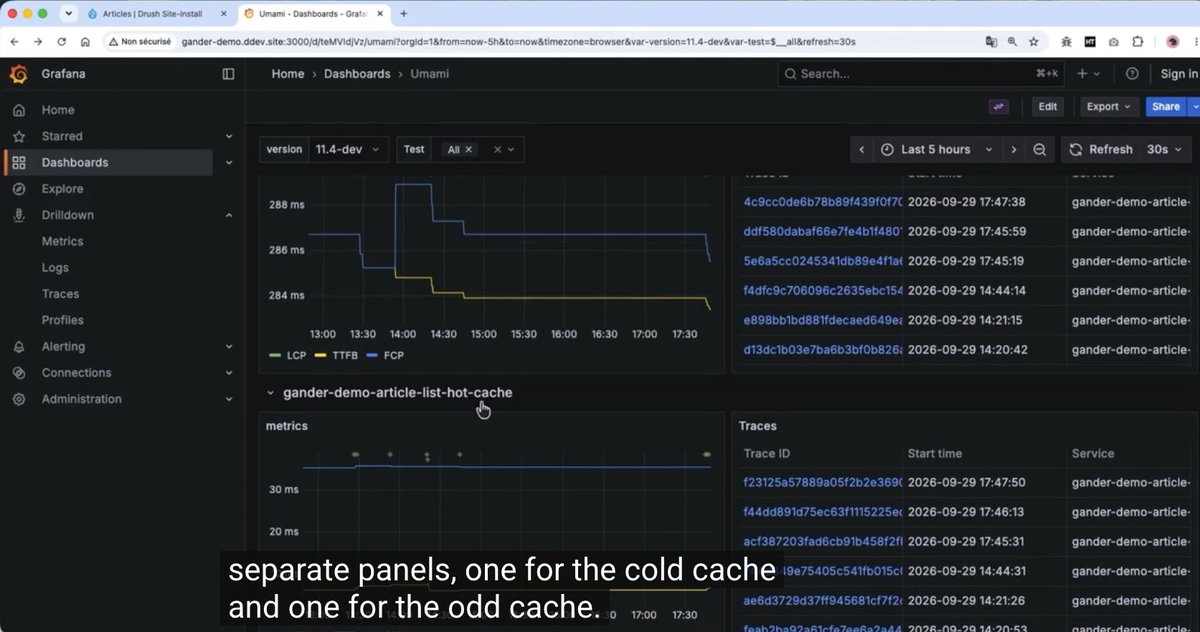Shift time range forward with right arrow
This screenshot has width=1200, height=632.
tap(1014, 149)
